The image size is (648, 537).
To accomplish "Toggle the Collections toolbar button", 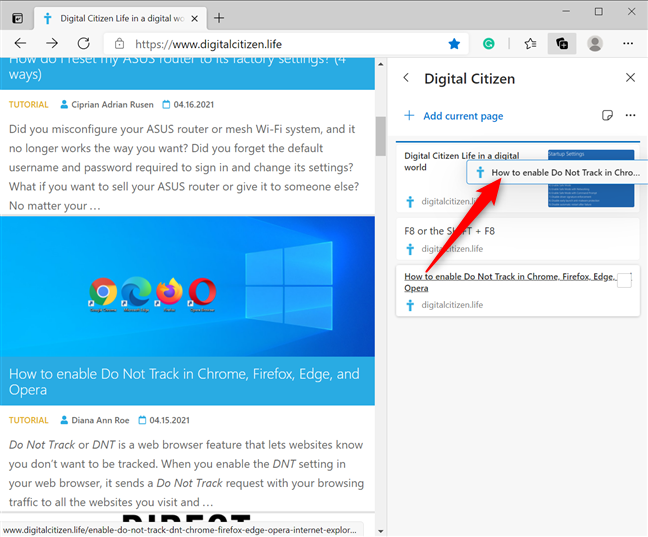I will tap(562, 43).
